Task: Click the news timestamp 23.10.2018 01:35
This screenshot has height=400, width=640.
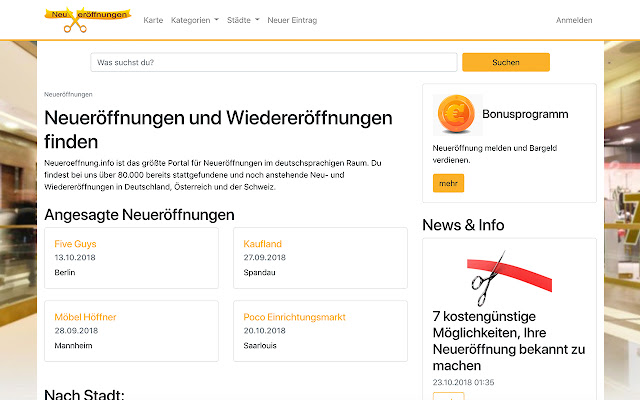Action: [463, 382]
